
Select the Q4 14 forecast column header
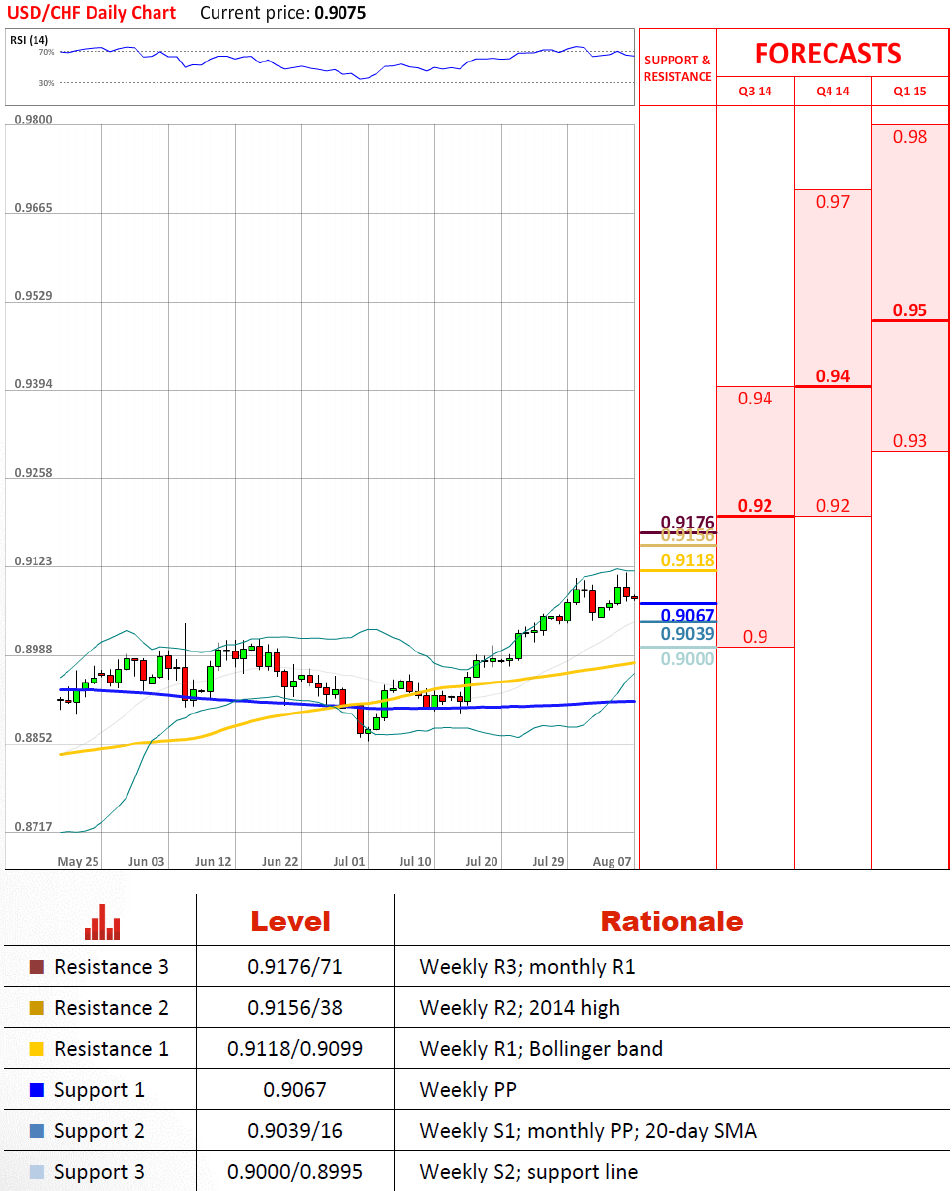click(x=832, y=91)
